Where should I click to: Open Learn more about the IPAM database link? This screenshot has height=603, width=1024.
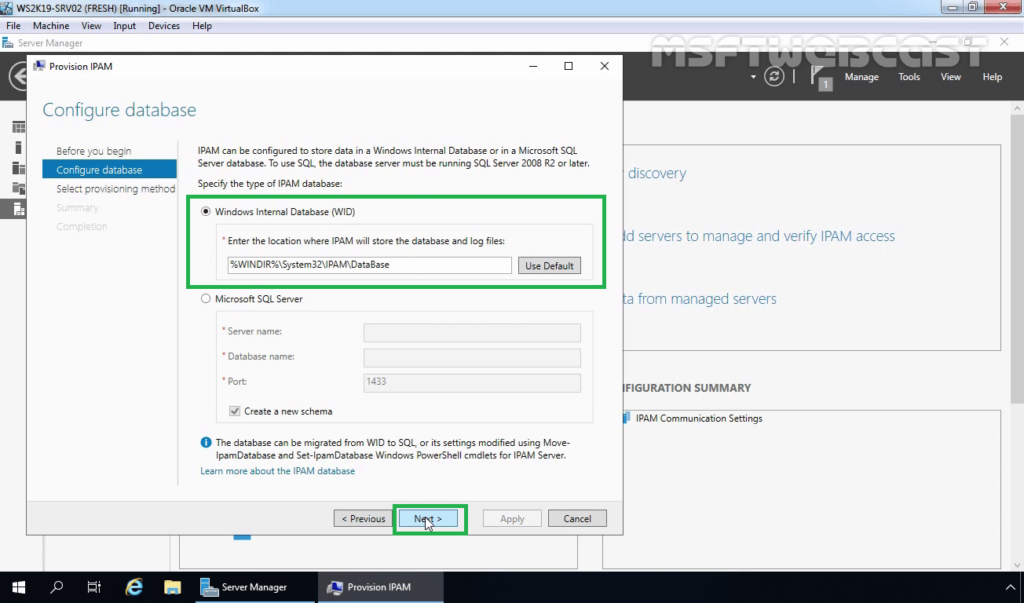pos(278,470)
